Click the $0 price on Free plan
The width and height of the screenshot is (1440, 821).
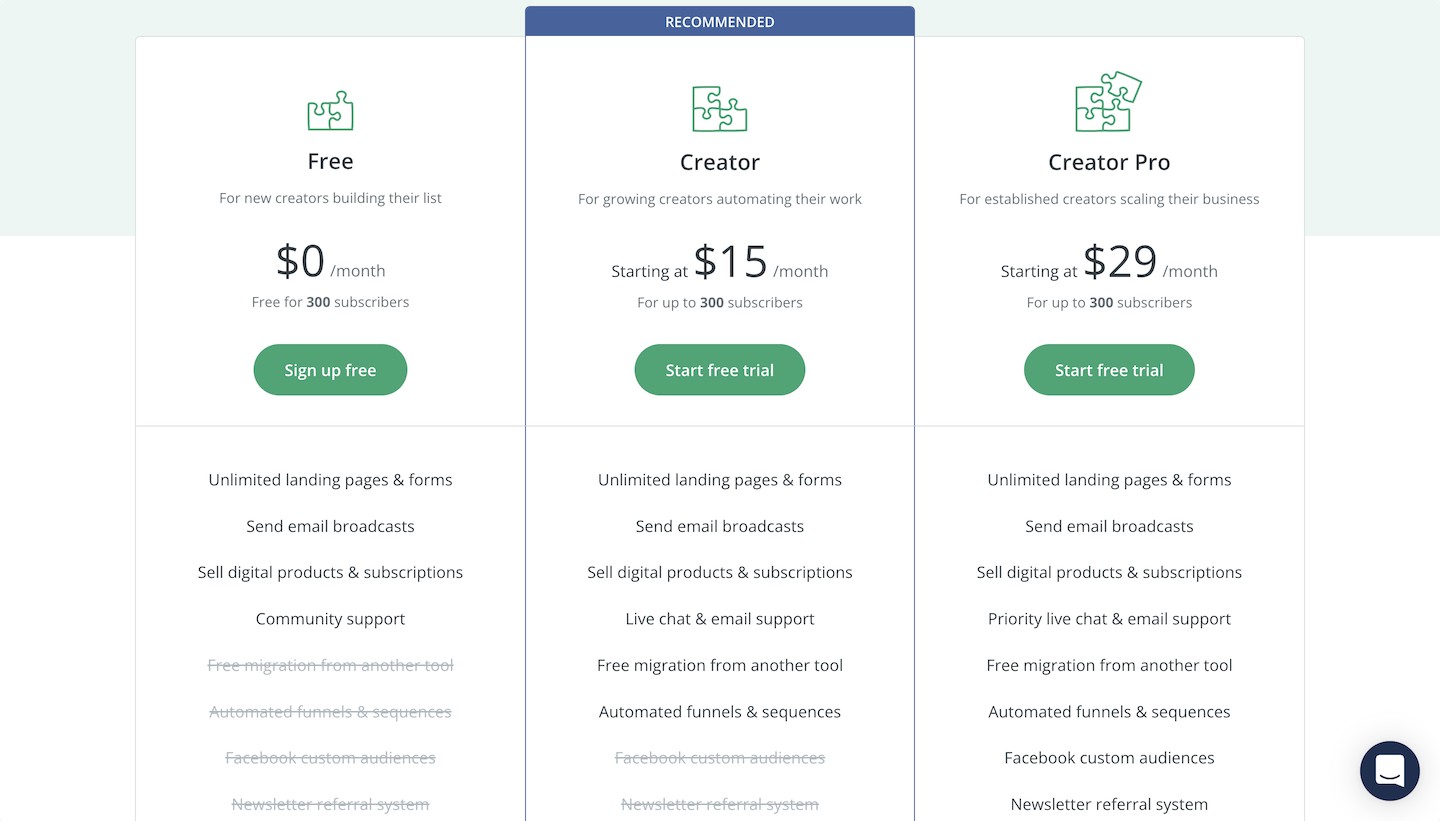300,261
